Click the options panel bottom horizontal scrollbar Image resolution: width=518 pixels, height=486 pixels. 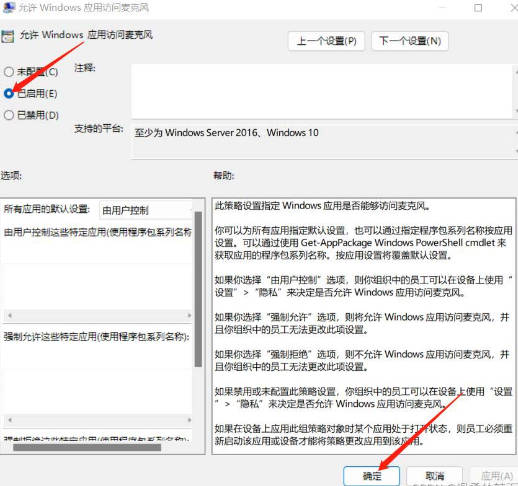point(87,447)
